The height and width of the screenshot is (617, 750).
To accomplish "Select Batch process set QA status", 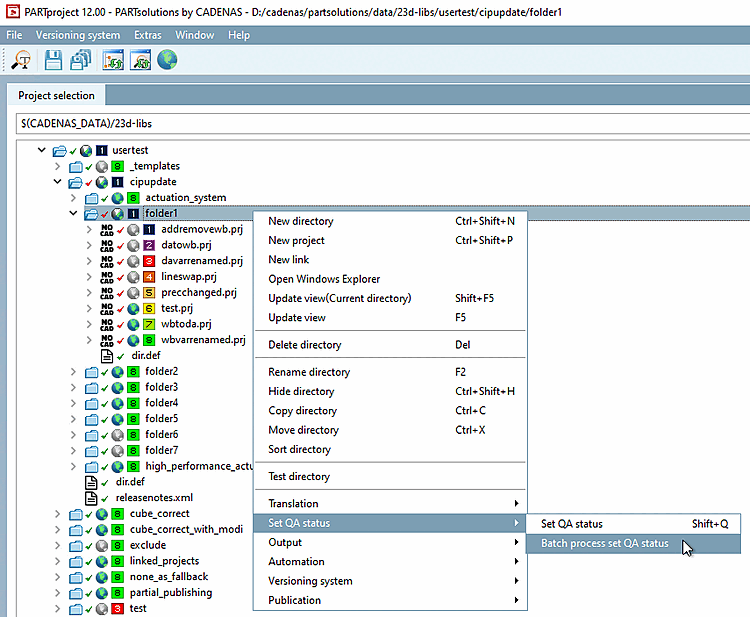I will tap(633, 544).
